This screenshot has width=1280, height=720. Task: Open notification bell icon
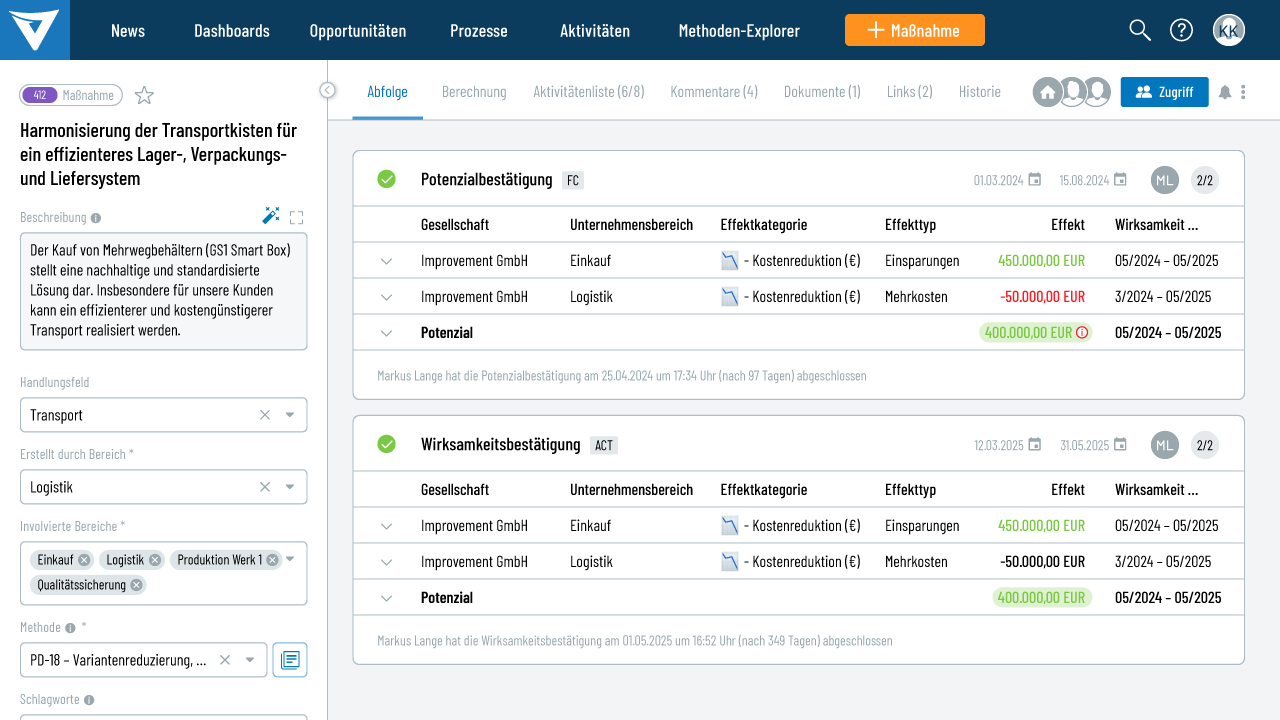1225,92
